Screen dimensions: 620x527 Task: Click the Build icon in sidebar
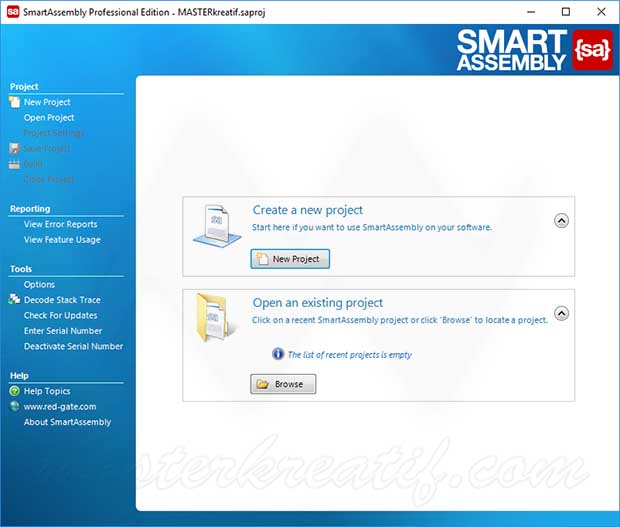click(15, 164)
